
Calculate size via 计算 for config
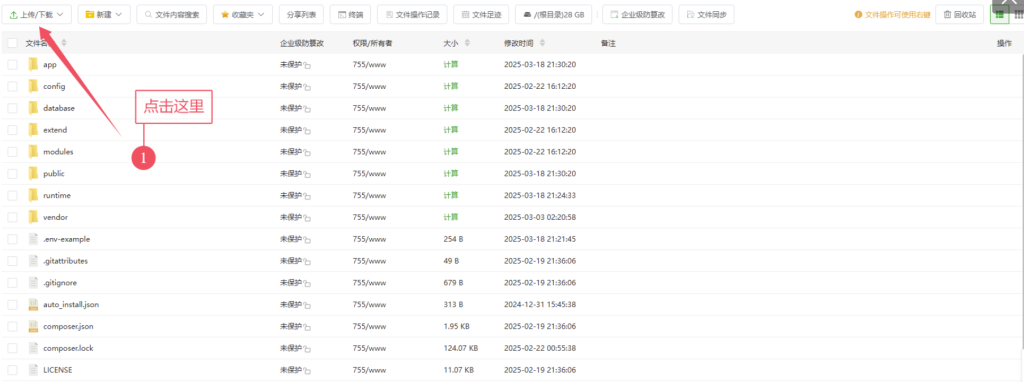pyautogui.click(x=451, y=86)
